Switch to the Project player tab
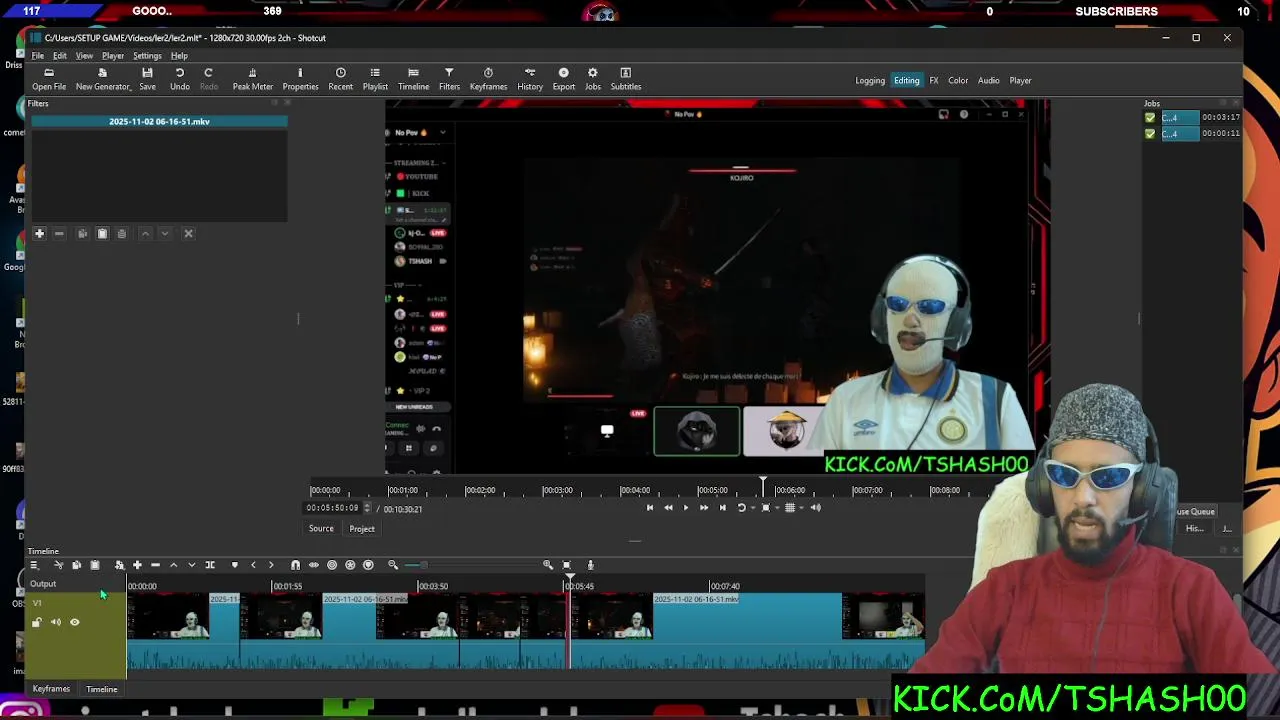The image size is (1280, 720). click(x=362, y=529)
